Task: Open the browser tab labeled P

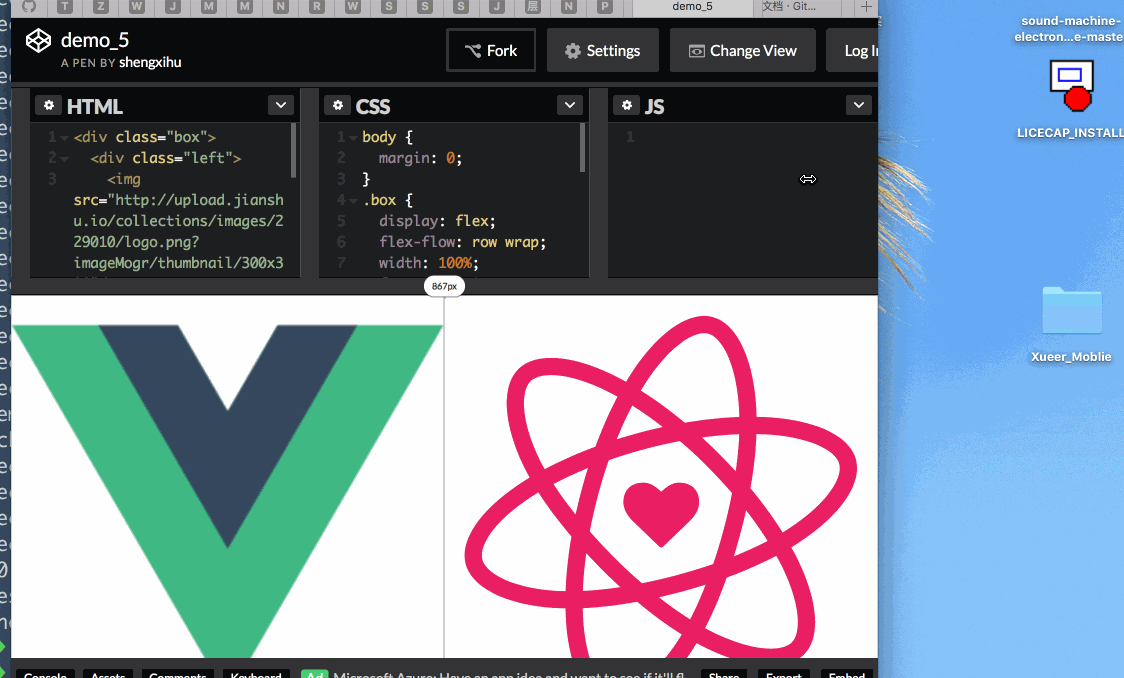Action: click(x=604, y=6)
